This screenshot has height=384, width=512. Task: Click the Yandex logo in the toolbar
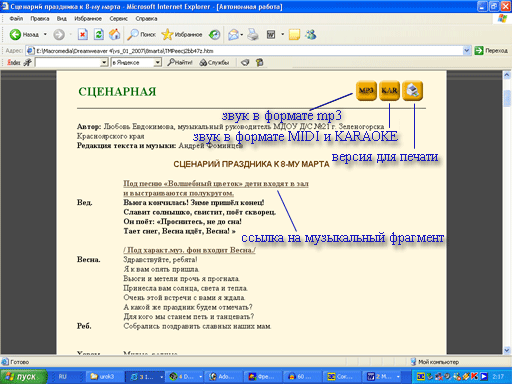[14, 62]
